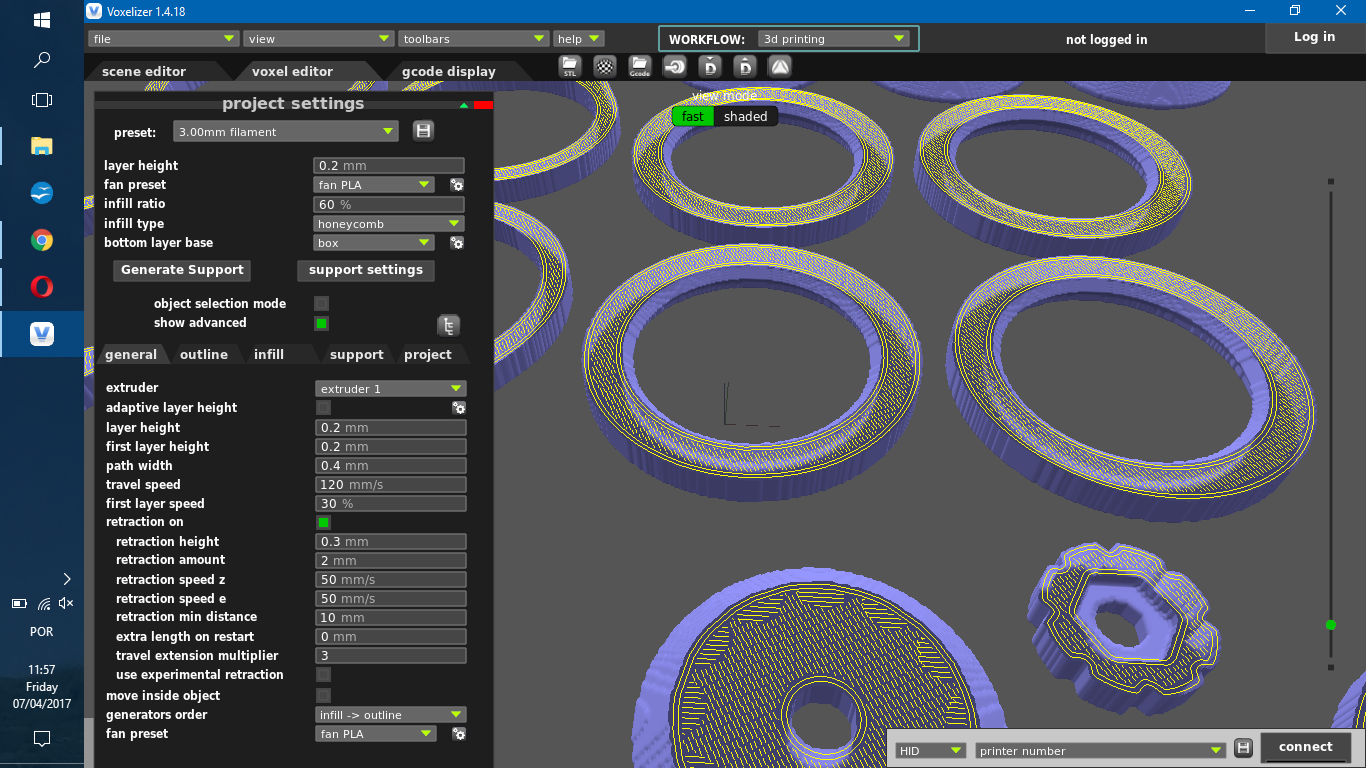Image resolution: width=1366 pixels, height=768 pixels.
Task: Open the view menu
Action: coord(319,39)
